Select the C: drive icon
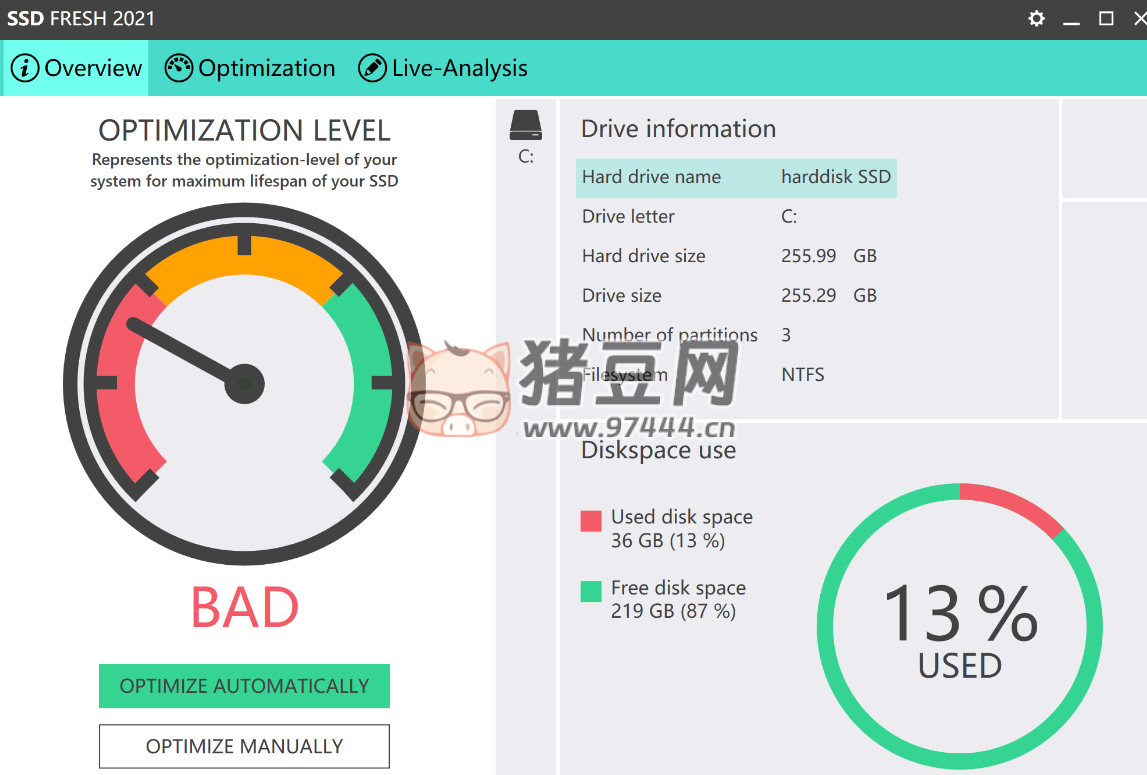 point(525,126)
